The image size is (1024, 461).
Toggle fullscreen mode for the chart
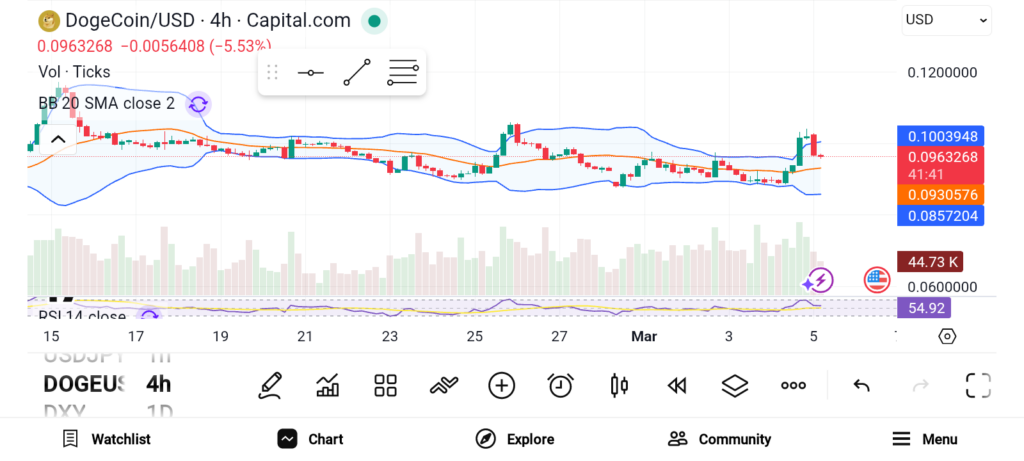coord(977,385)
